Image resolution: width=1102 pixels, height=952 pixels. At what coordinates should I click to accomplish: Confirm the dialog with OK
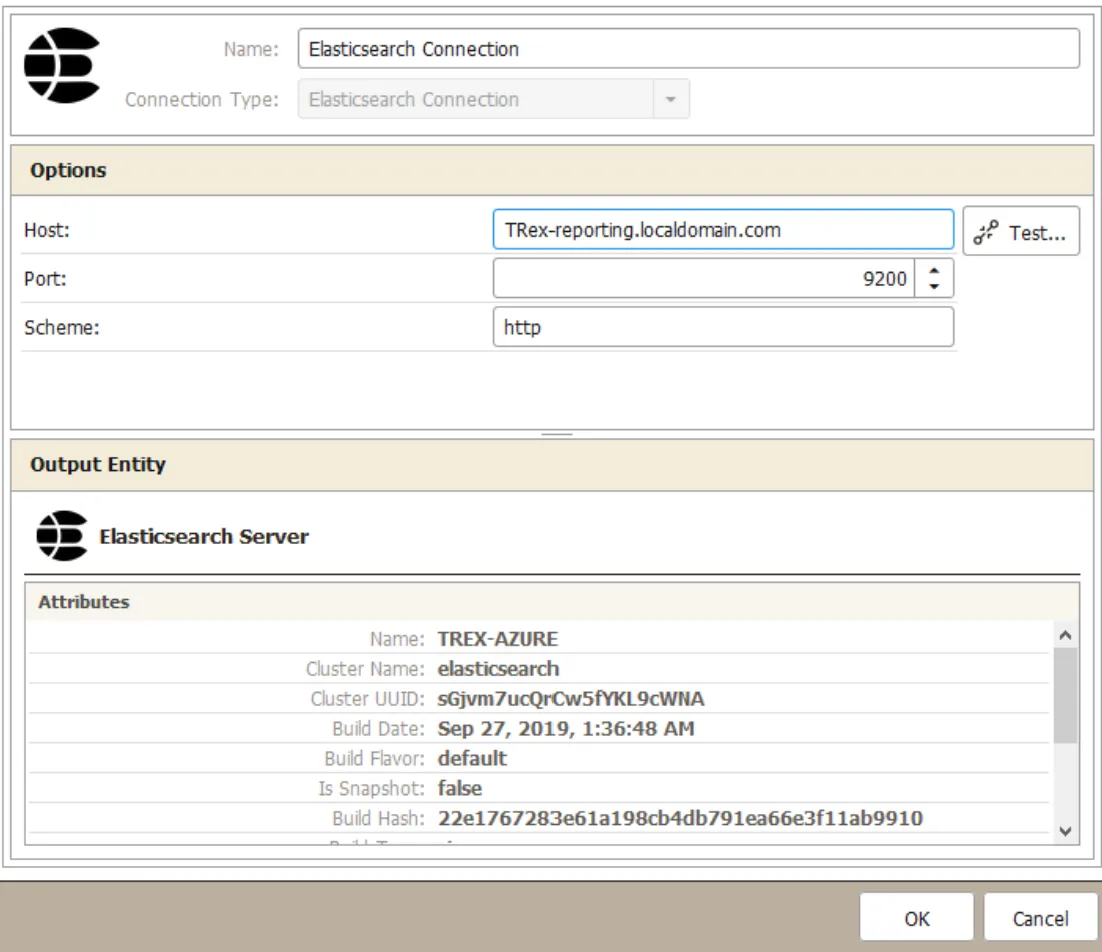916,918
